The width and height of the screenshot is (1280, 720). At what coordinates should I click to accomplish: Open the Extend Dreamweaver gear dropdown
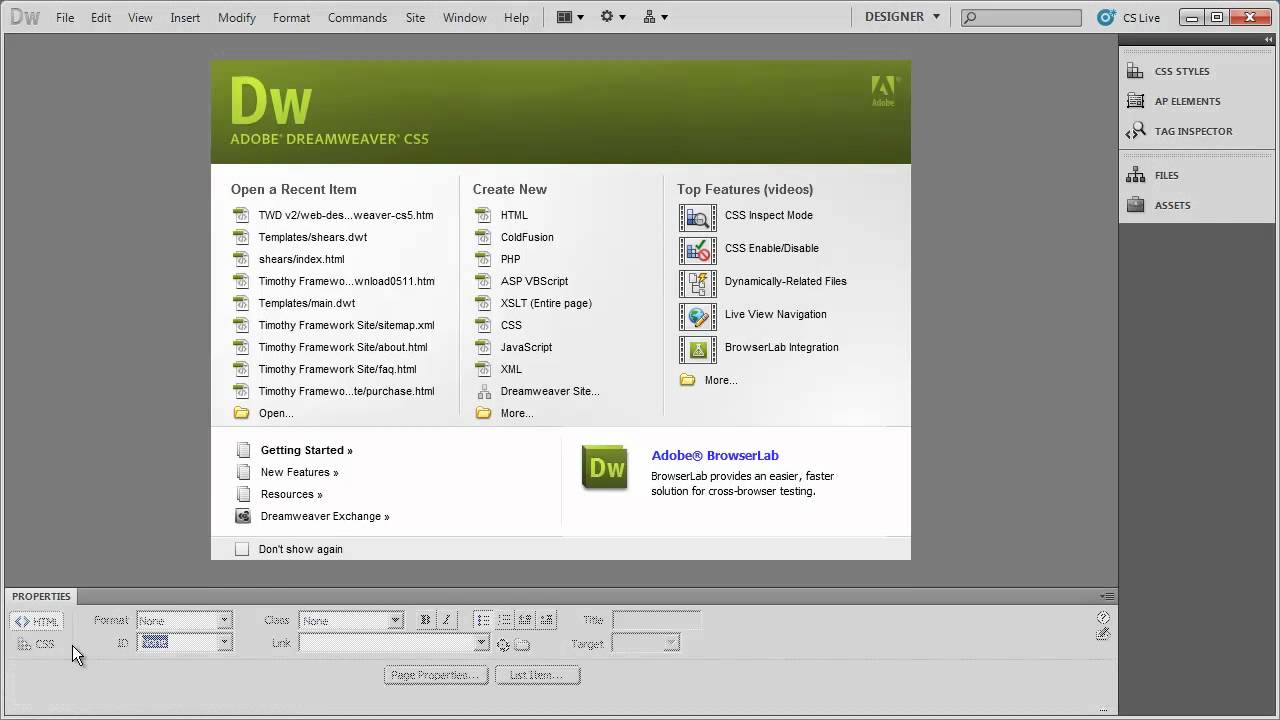coord(613,17)
